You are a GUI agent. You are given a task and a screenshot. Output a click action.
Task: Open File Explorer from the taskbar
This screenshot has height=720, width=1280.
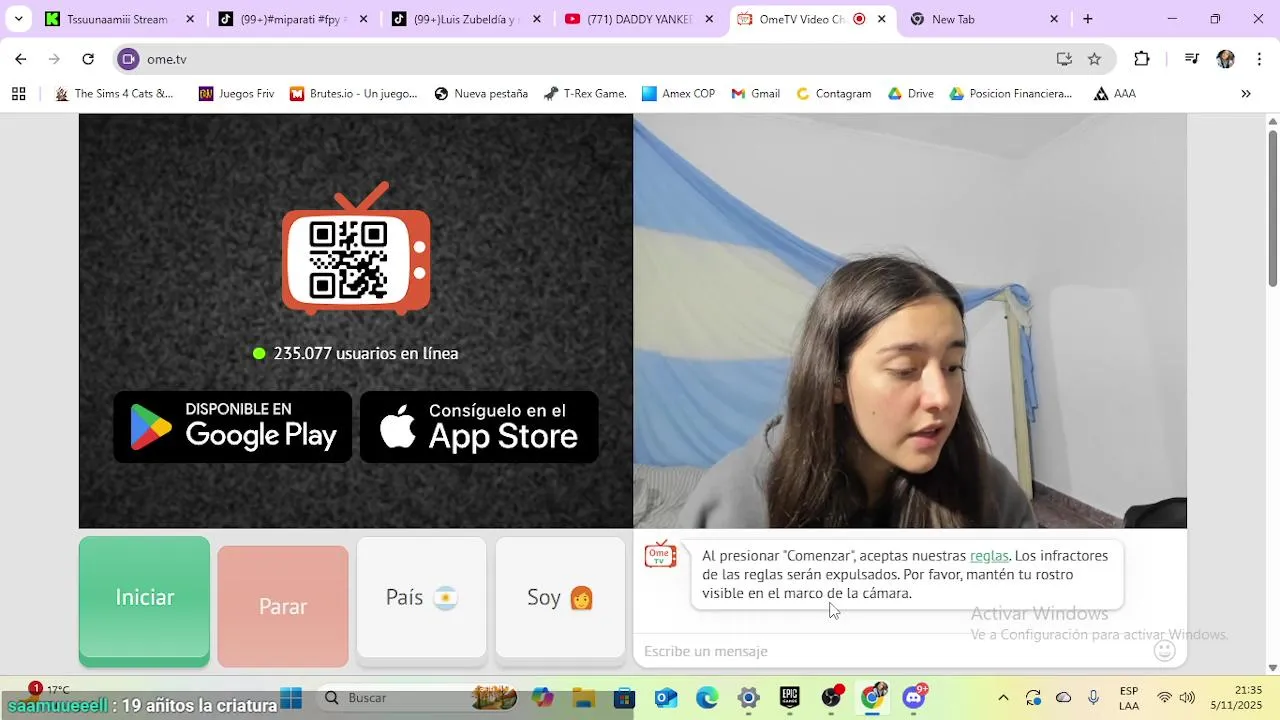[x=584, y=698]
